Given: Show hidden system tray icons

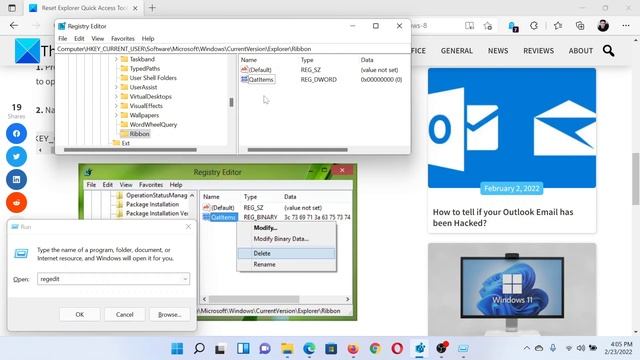Looking at the screenshot, I should pos(527,348).
